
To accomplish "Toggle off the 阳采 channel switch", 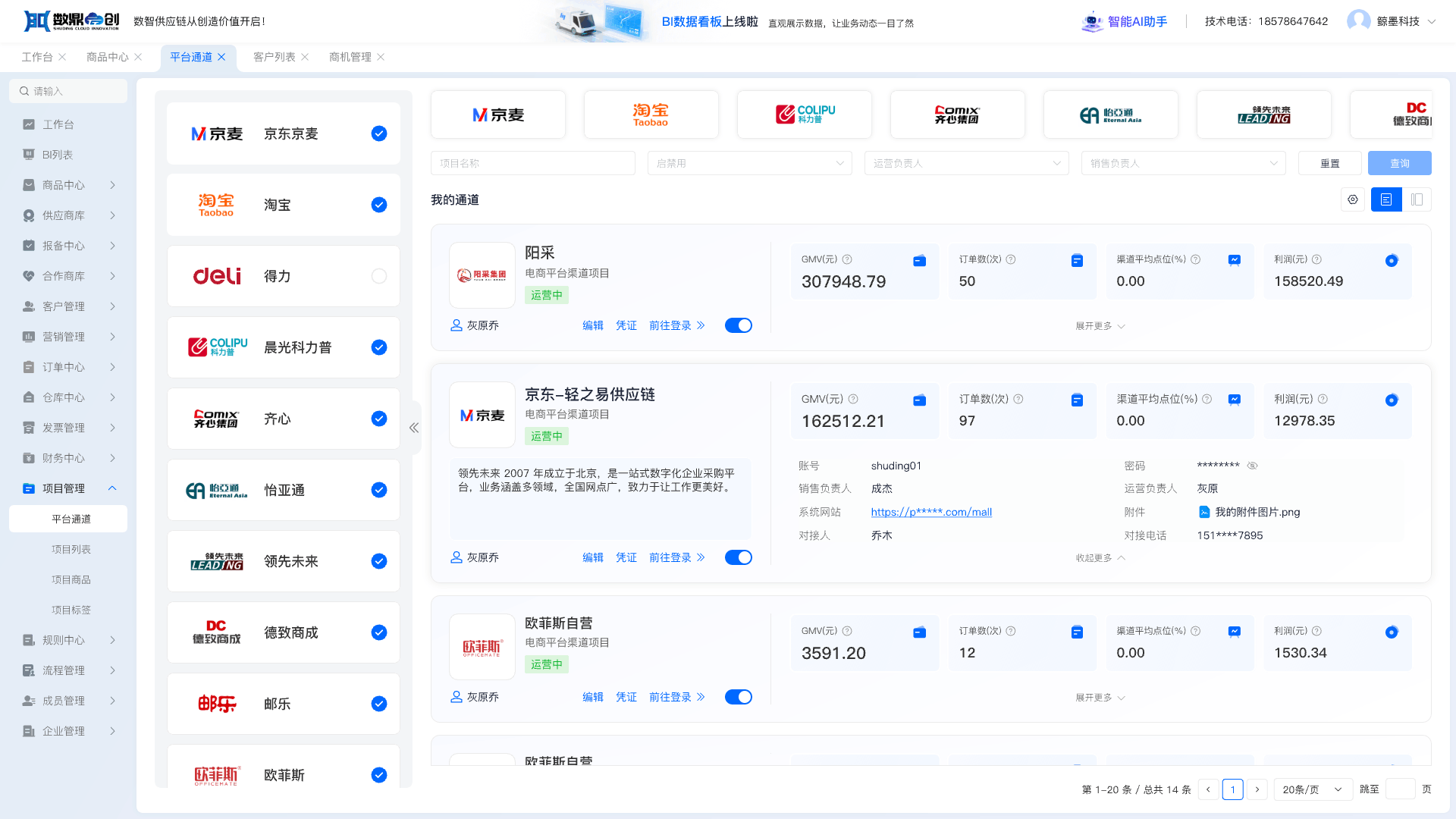I will pos(738,325).
